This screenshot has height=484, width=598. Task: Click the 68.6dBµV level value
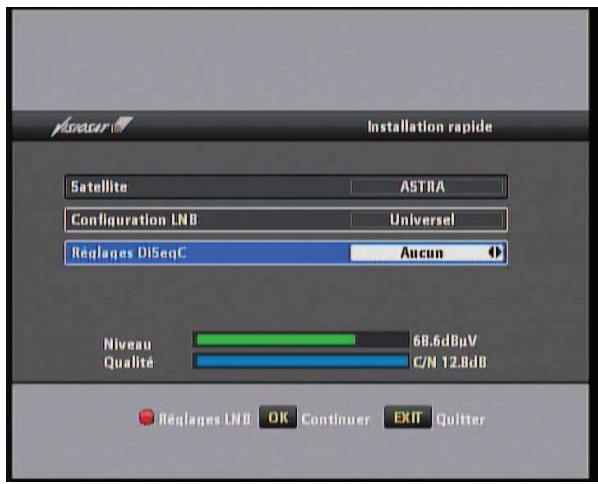point(445,341)
